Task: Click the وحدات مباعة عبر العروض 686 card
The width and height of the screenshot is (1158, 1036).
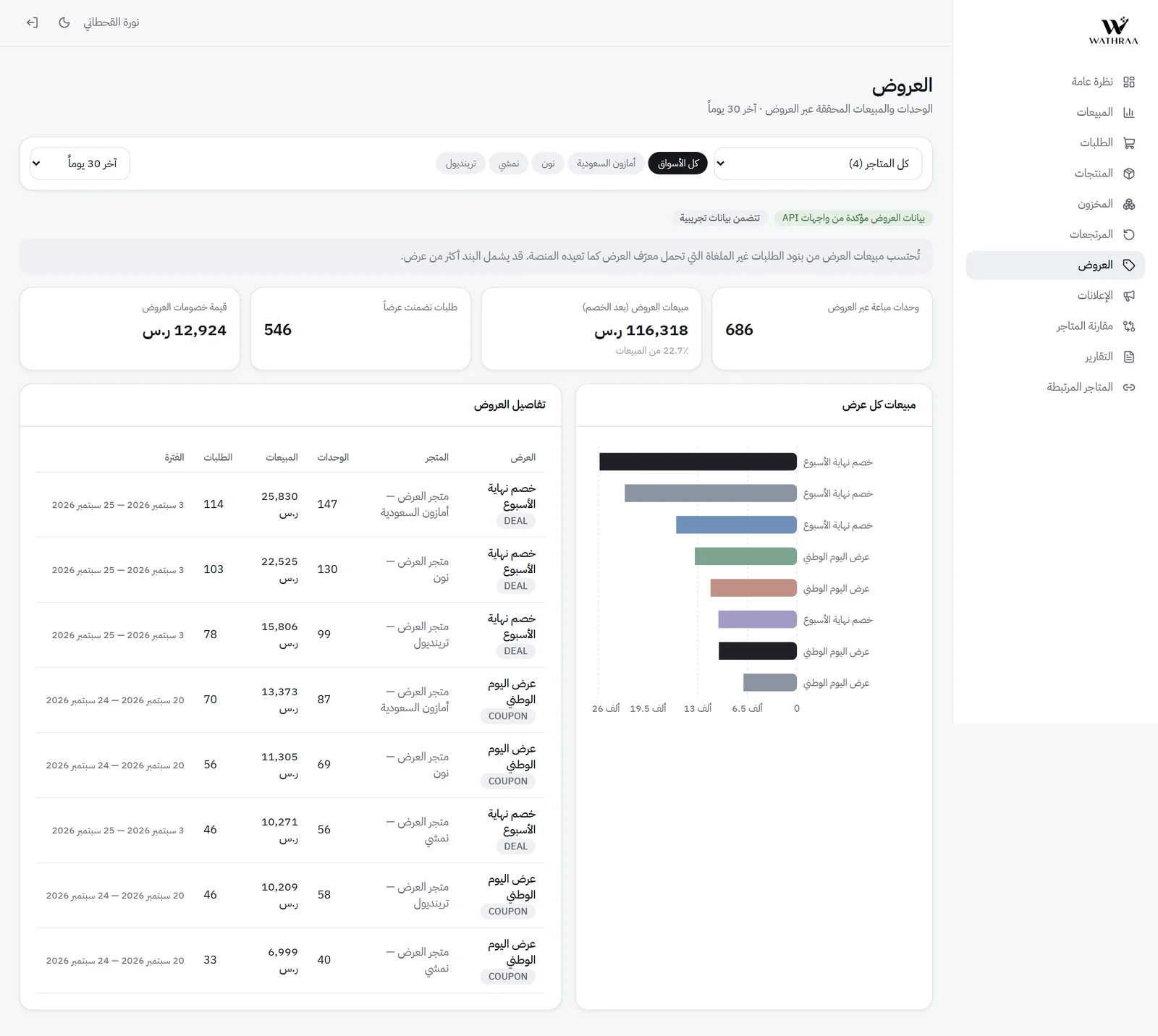Action: pyautogui.click(x=822, y=329)
